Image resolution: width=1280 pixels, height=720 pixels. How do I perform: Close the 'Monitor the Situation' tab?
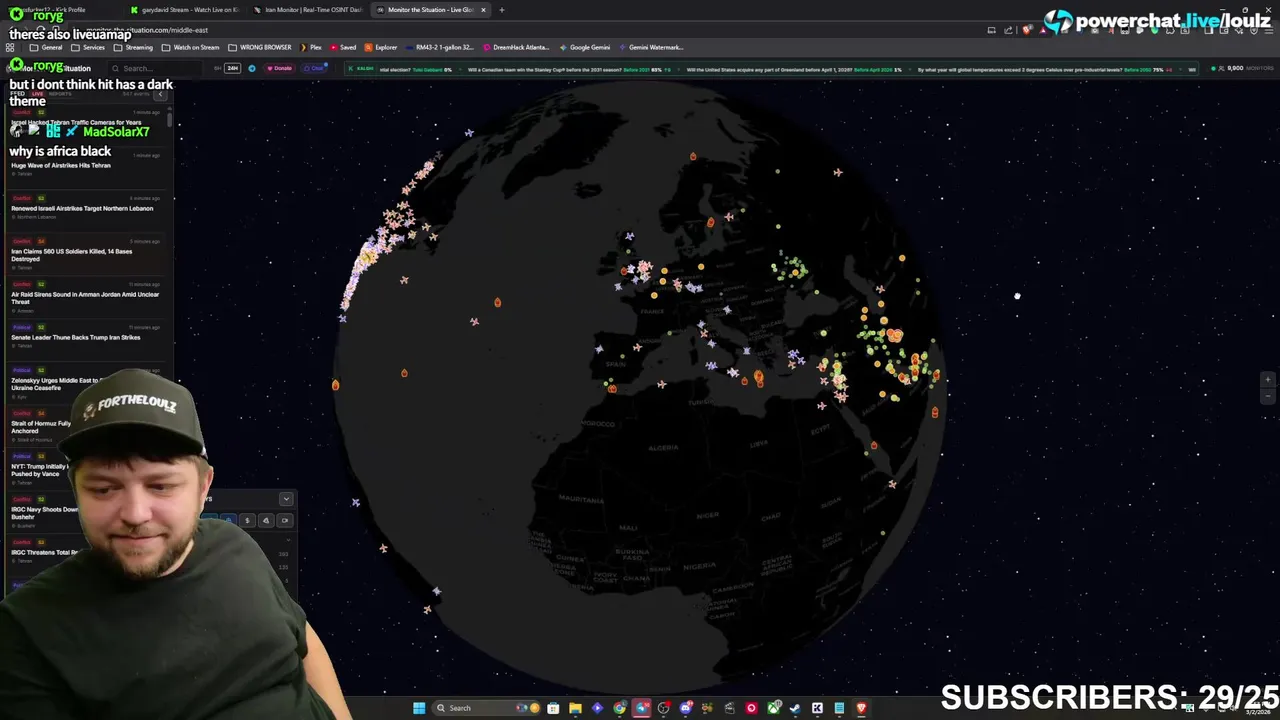pos(483,10)
